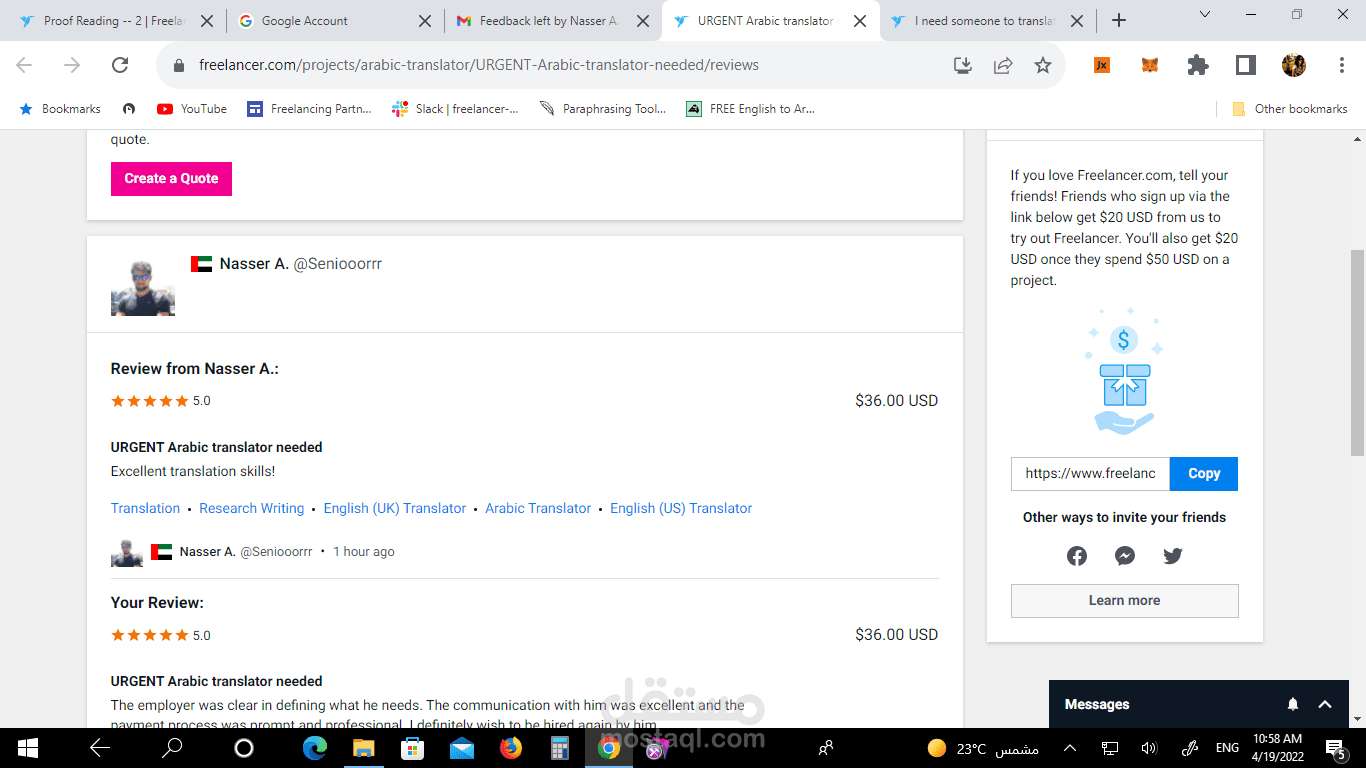Open the English (US) Translator link
This screenshot has width=1366, height=768.
(x=681, y=508)
